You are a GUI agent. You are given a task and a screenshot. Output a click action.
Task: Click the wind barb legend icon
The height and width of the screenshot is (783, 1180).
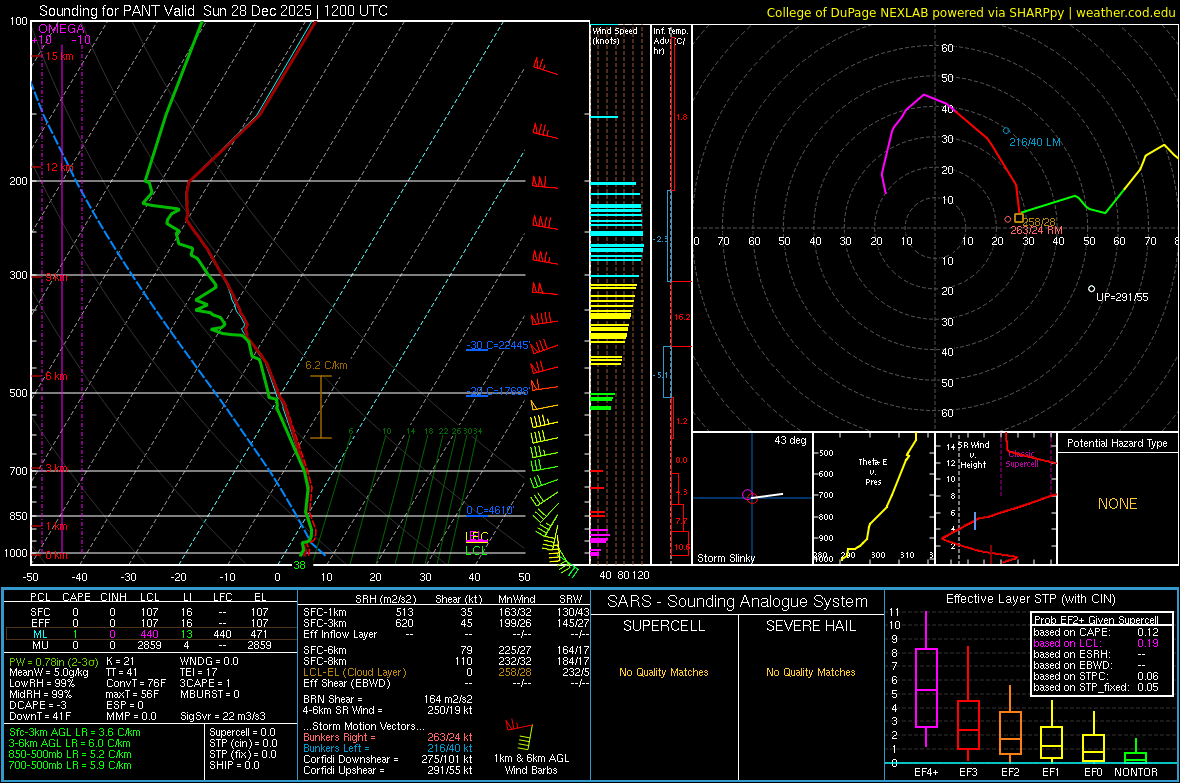coord(522,735)
